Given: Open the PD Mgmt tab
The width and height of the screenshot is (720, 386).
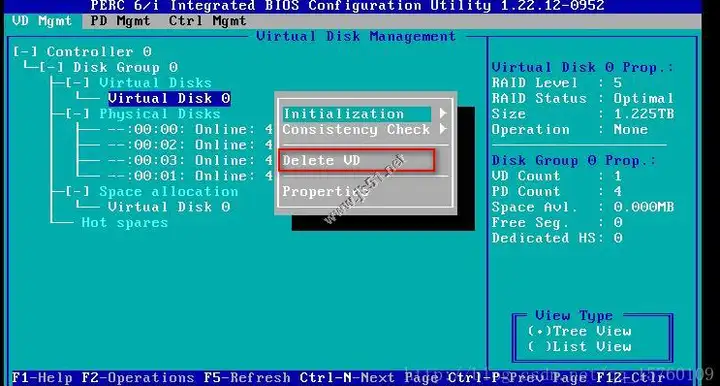Looking at the screenshot, I should pyautogui.click(x=120, y=21).
